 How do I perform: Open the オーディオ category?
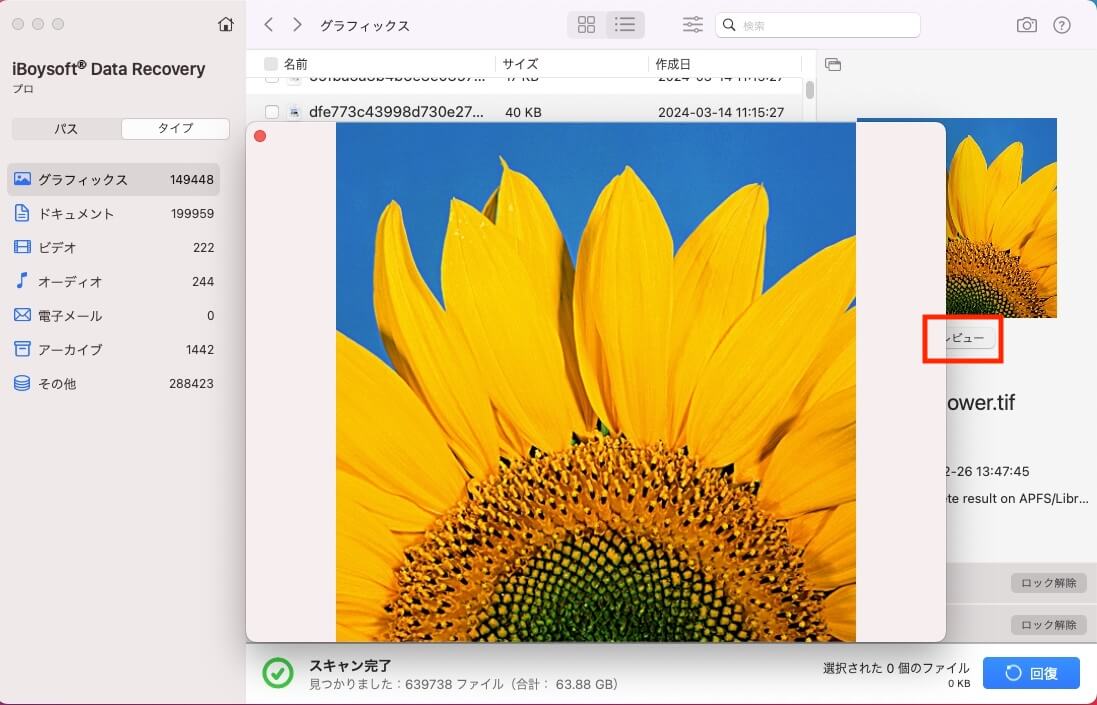[x=65, y=281]
